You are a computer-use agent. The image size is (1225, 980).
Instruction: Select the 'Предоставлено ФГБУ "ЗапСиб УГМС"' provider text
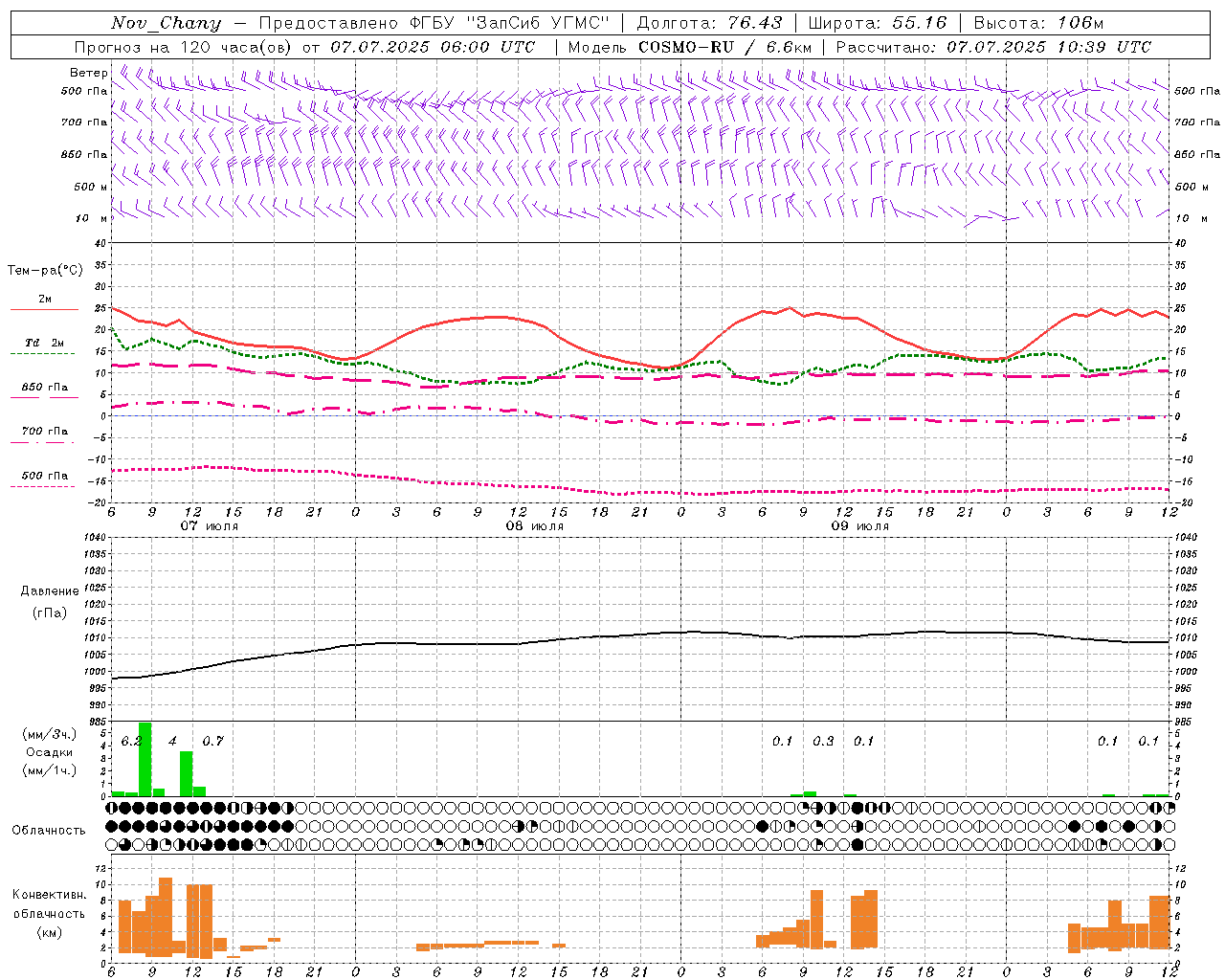[434, 23]
